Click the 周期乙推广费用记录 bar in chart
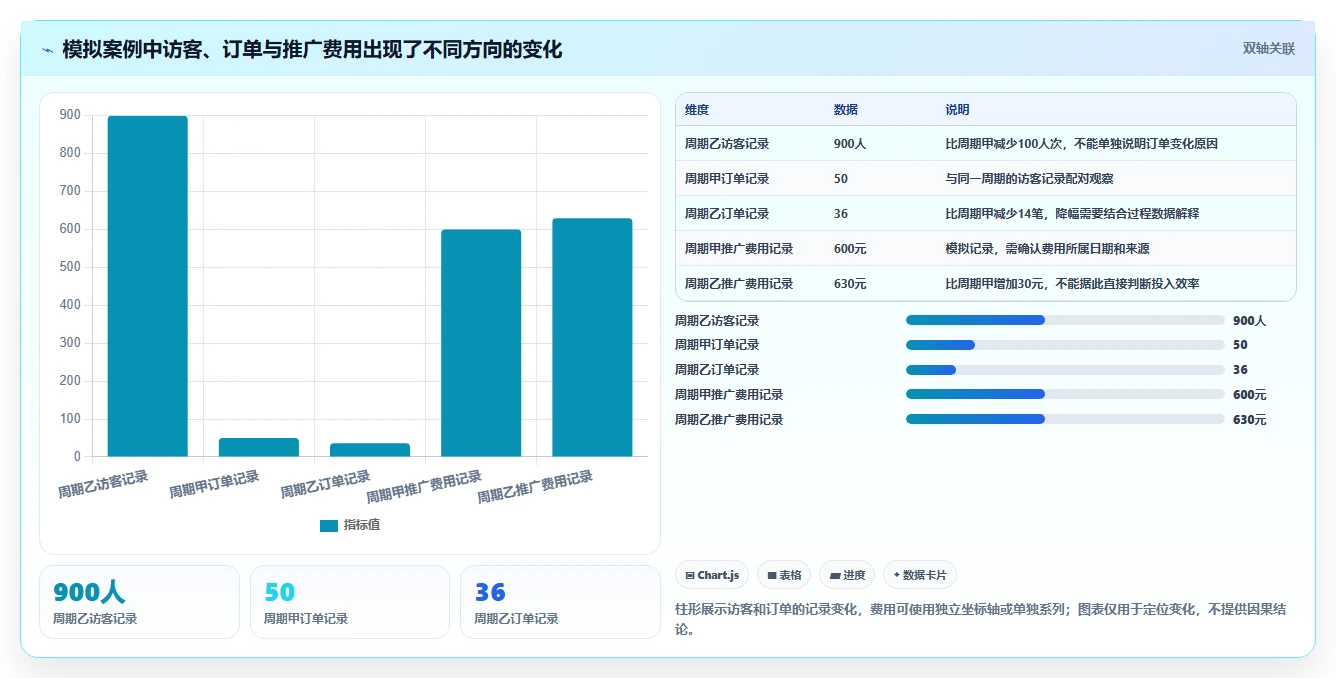 592,338
